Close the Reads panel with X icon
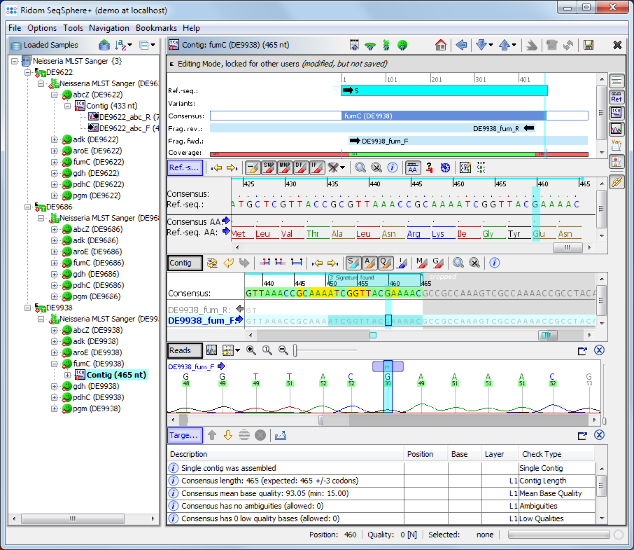 click(599, 351)
